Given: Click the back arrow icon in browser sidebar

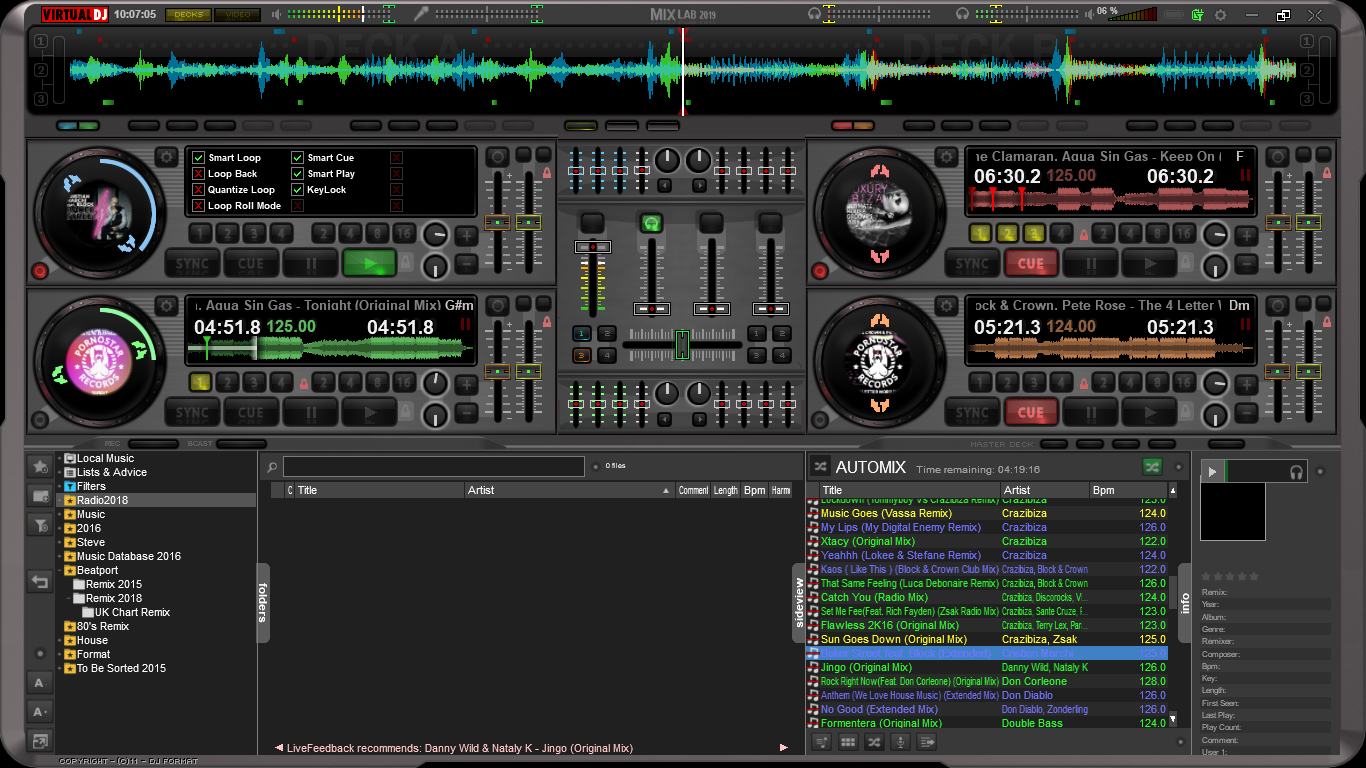Looking at the screenshot, I should 40,581.
